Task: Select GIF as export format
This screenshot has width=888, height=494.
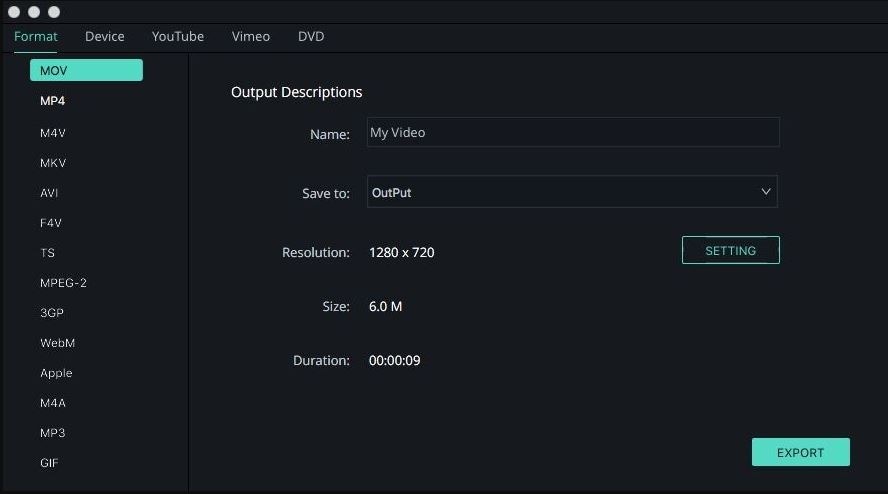Action: coord(49,463)
